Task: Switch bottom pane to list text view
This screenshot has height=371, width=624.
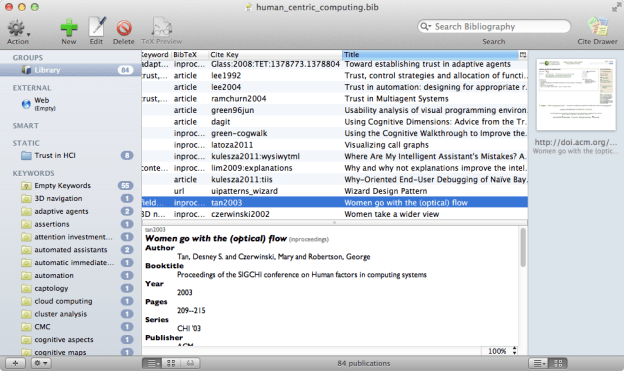Action: pyautogui.click(x=152, y=363)
